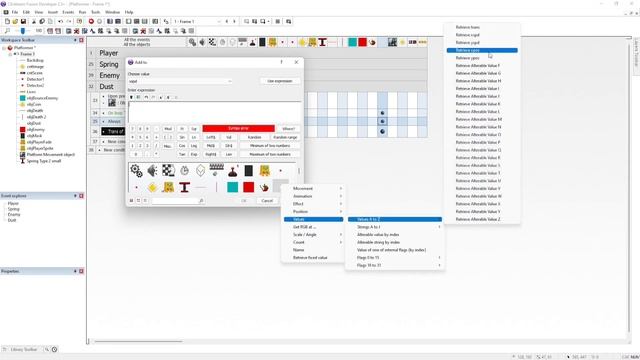The width and height of the screenshot is (640, 360).
Task: Click the joystick icon in event editor header
Action: [252, 42]
